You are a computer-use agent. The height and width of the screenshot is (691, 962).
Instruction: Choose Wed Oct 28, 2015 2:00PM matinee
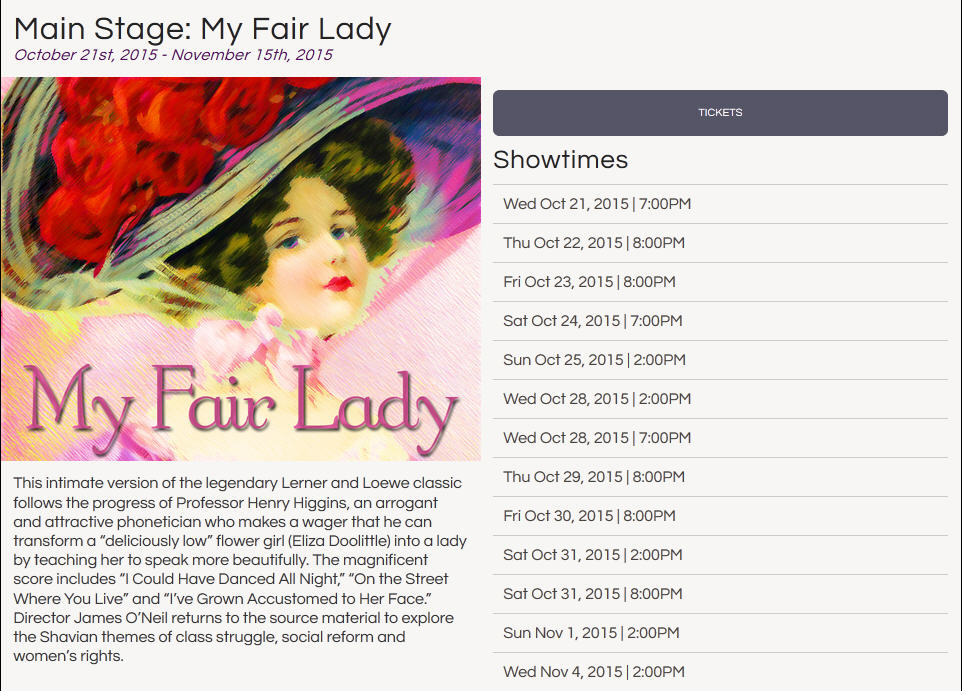(597, 399)
